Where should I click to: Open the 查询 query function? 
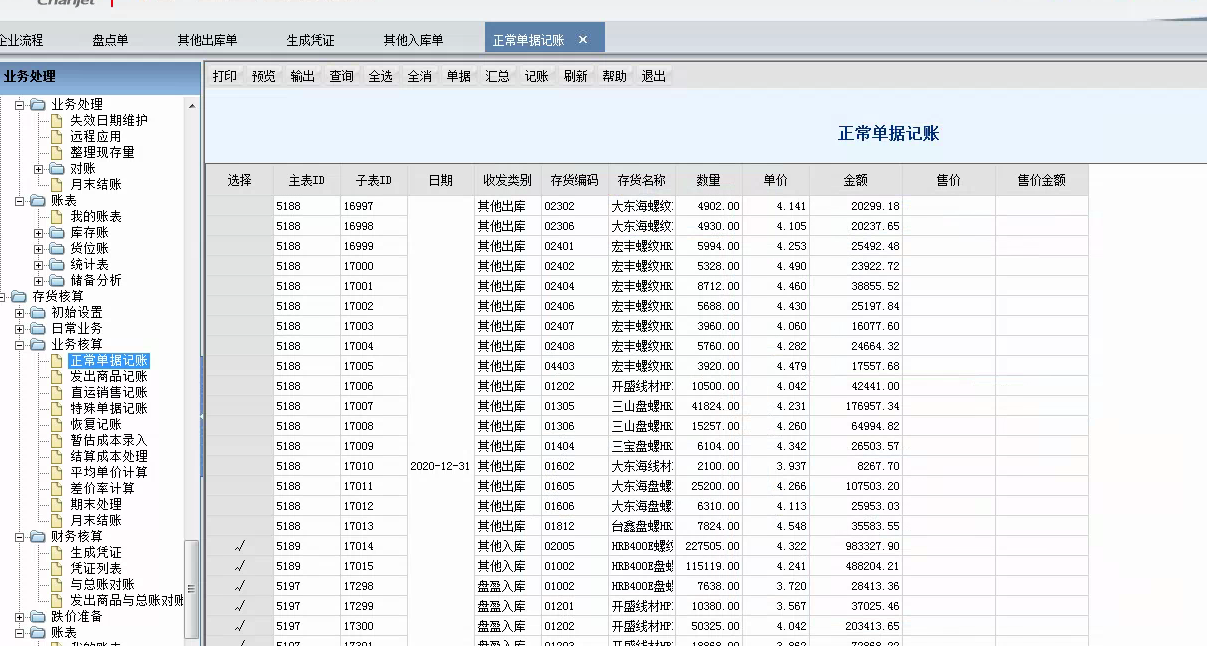pyautogui.click(x=342, y=76)
